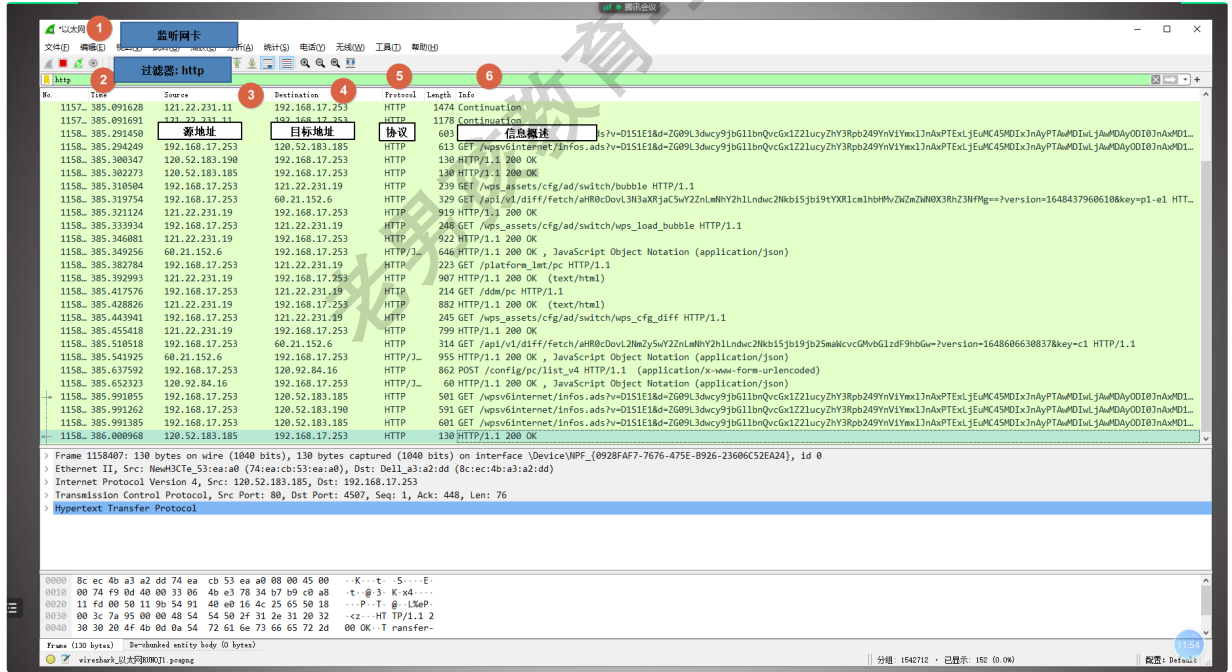The height and width of the screenshot is (672, 1232).
Task: Select GET /wps_assets/cfg/ad/switch/wps_cfg_diff row
Action: coord(620,318)
